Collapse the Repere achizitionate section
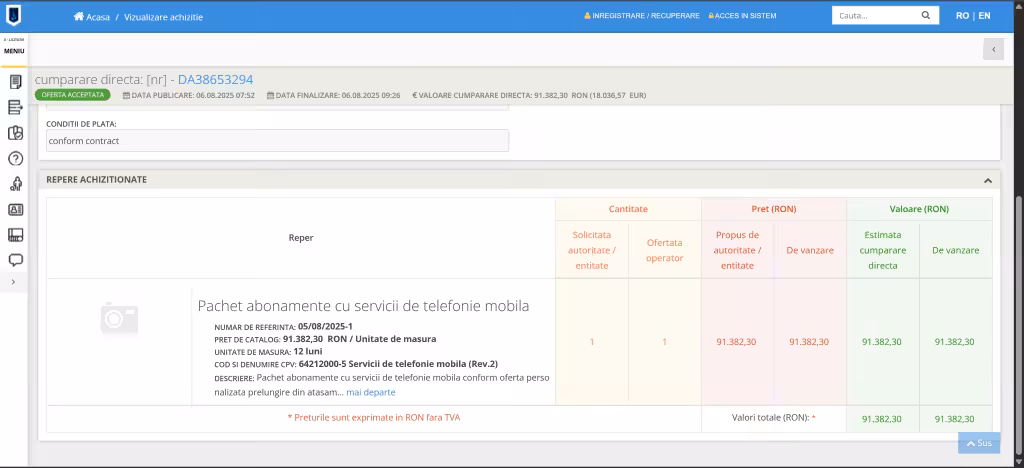This screenshot has height=468, width=1024. point(987,180)
